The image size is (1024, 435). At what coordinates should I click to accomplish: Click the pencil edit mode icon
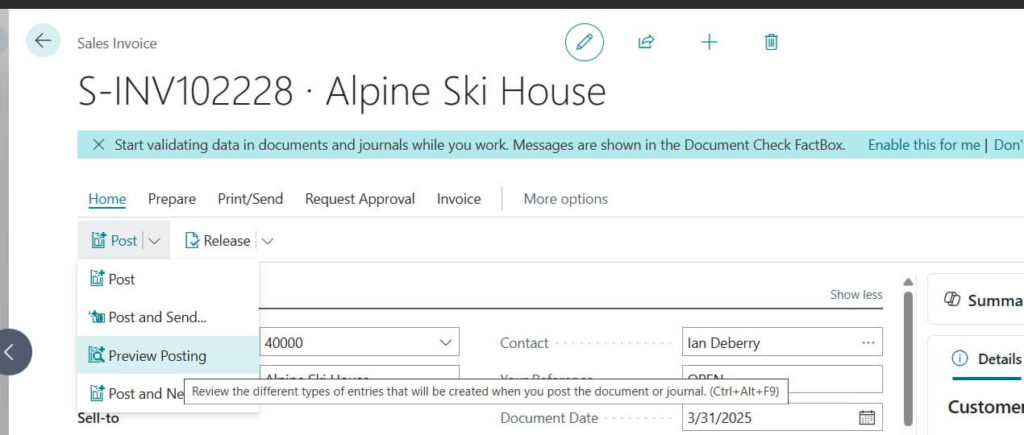(584, 42)
